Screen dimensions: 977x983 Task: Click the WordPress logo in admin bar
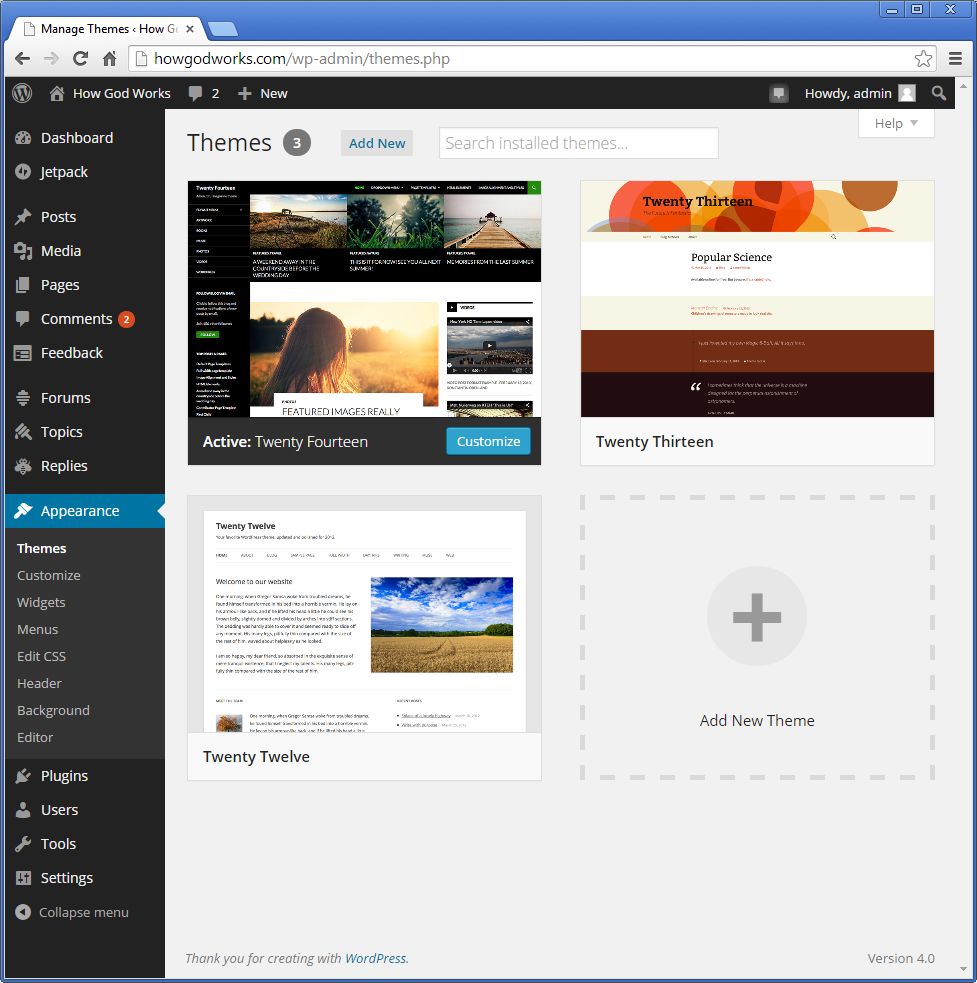click(22, 93)
